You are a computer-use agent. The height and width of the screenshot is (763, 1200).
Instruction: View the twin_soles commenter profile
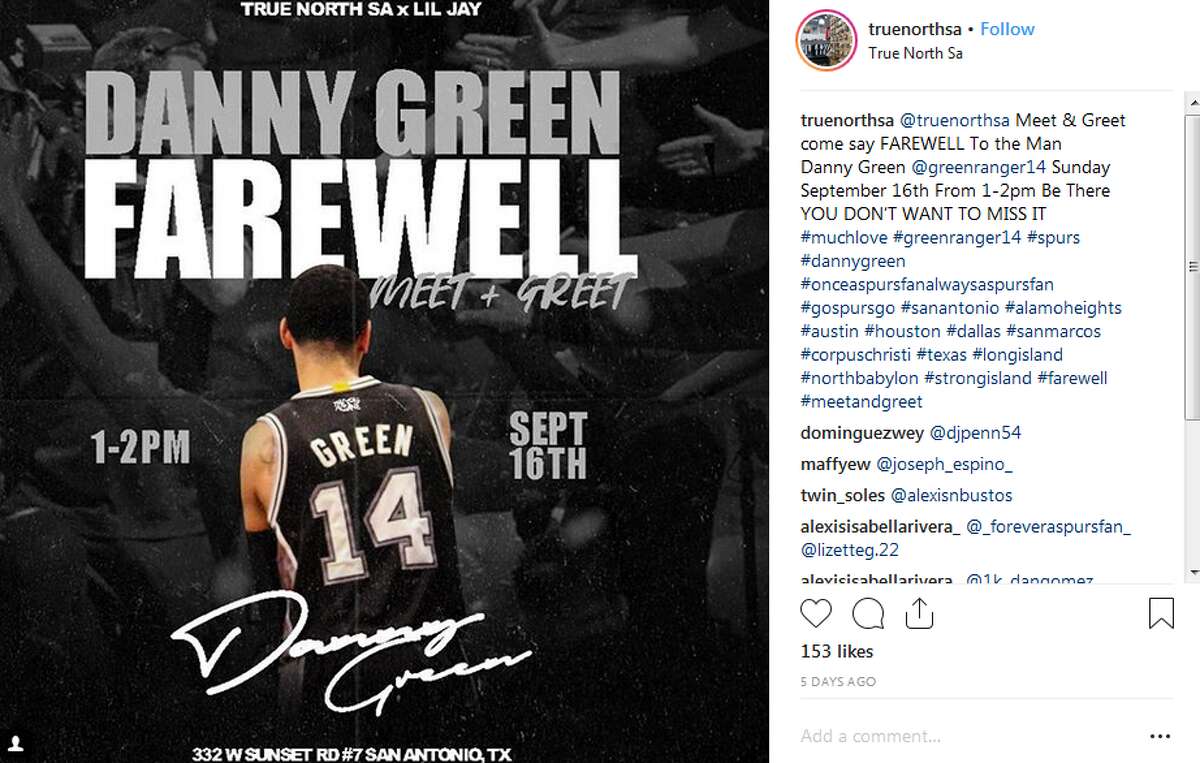point(844,495)
